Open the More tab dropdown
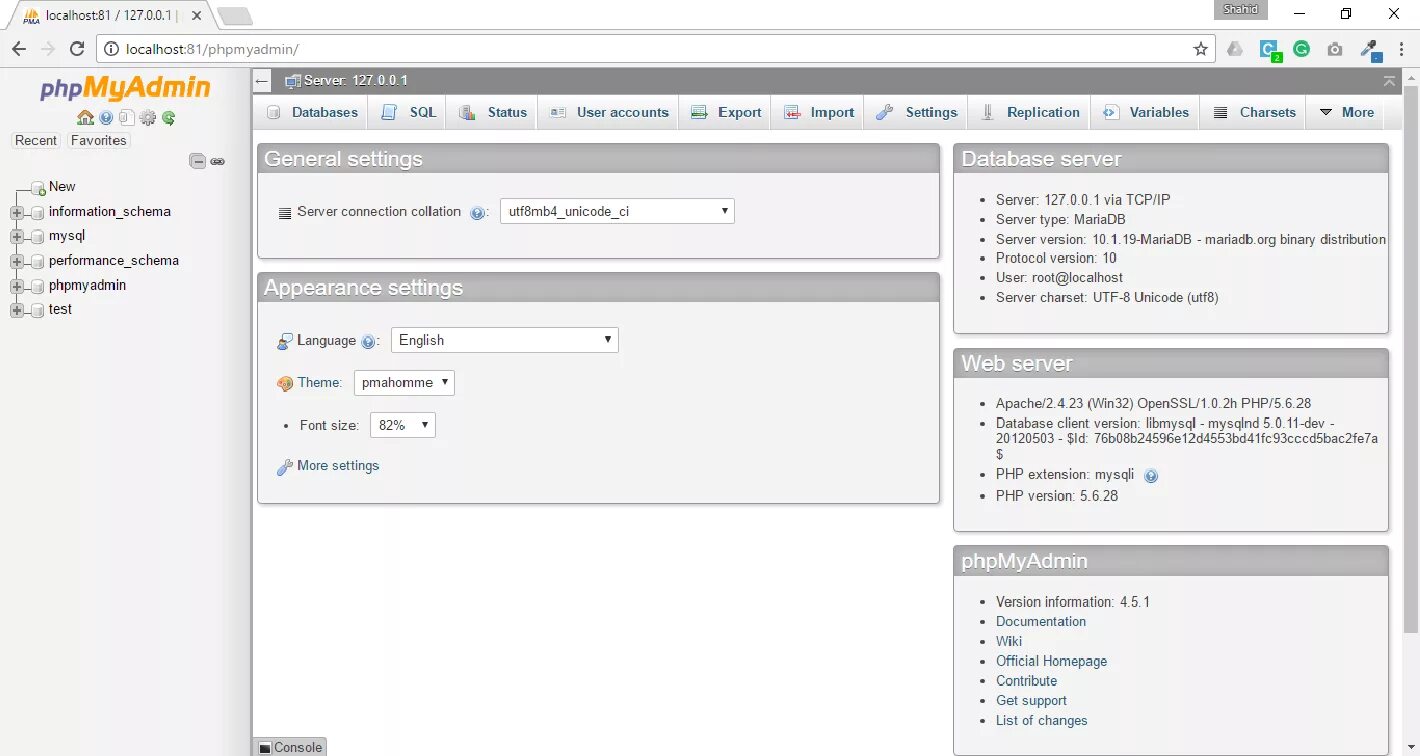The image size is (1420, 756). point(1346,112)
